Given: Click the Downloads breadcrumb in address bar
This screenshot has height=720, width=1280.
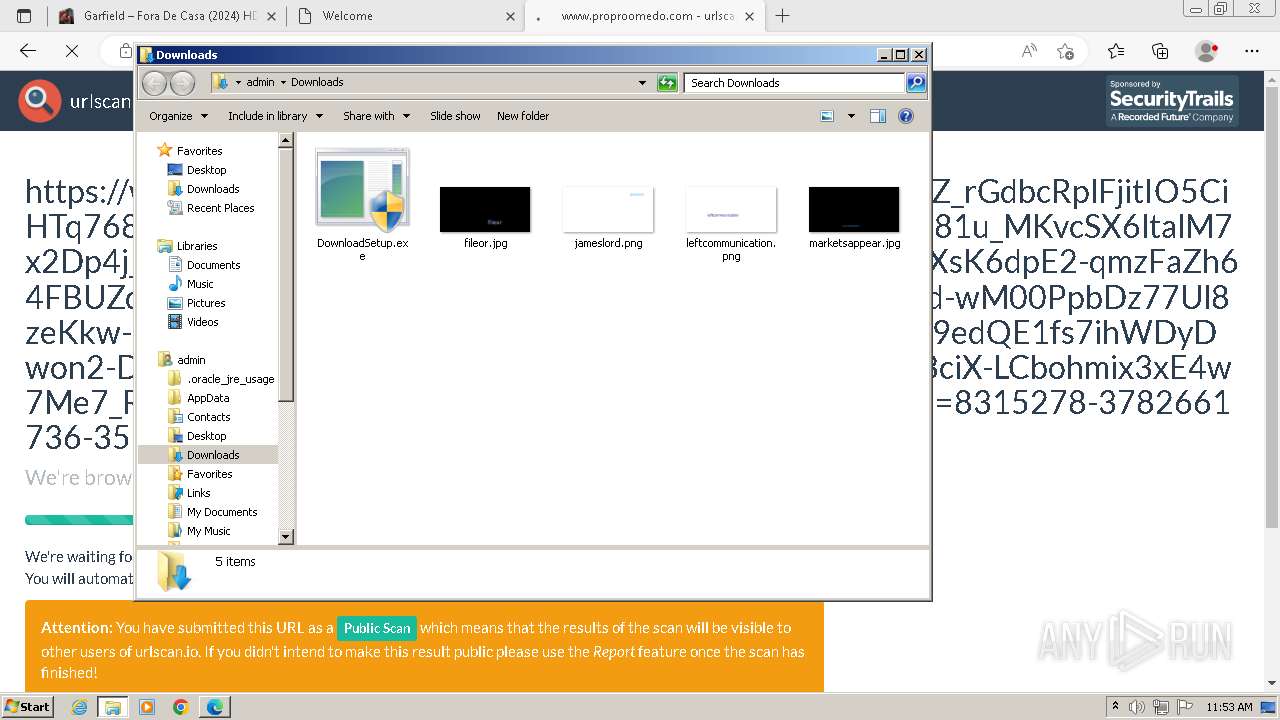Looking at the screenshot, I should coord(317,83).
